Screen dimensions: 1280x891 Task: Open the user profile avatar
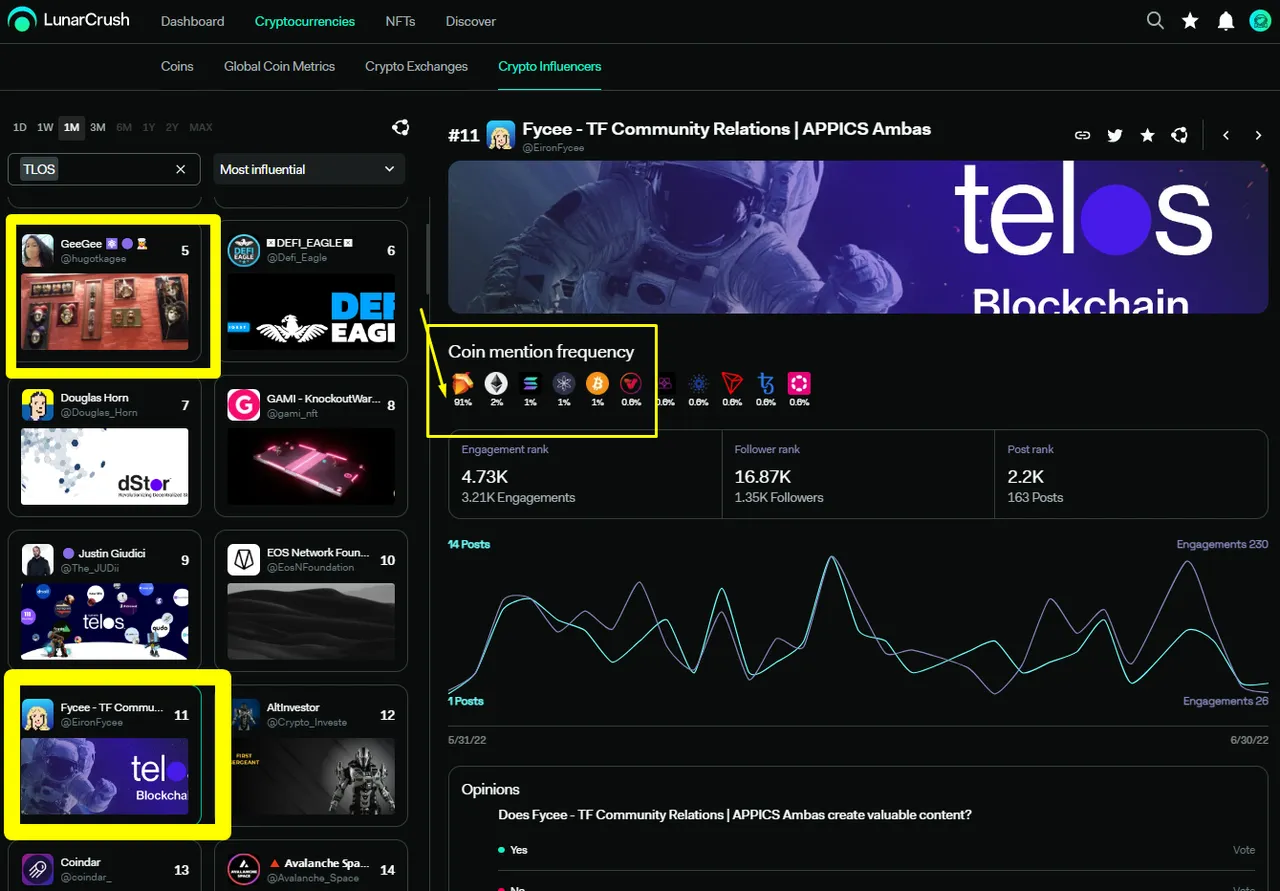(1260, 20)
